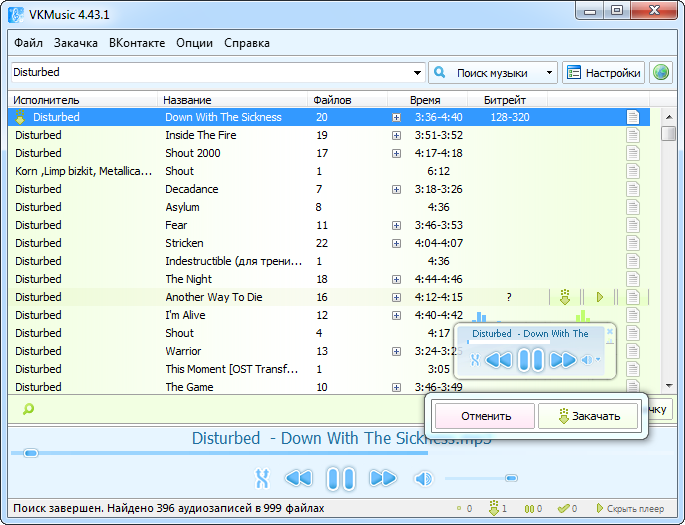Skip to next track in main player
Screen dimensions: 685x525
(383, 478)
